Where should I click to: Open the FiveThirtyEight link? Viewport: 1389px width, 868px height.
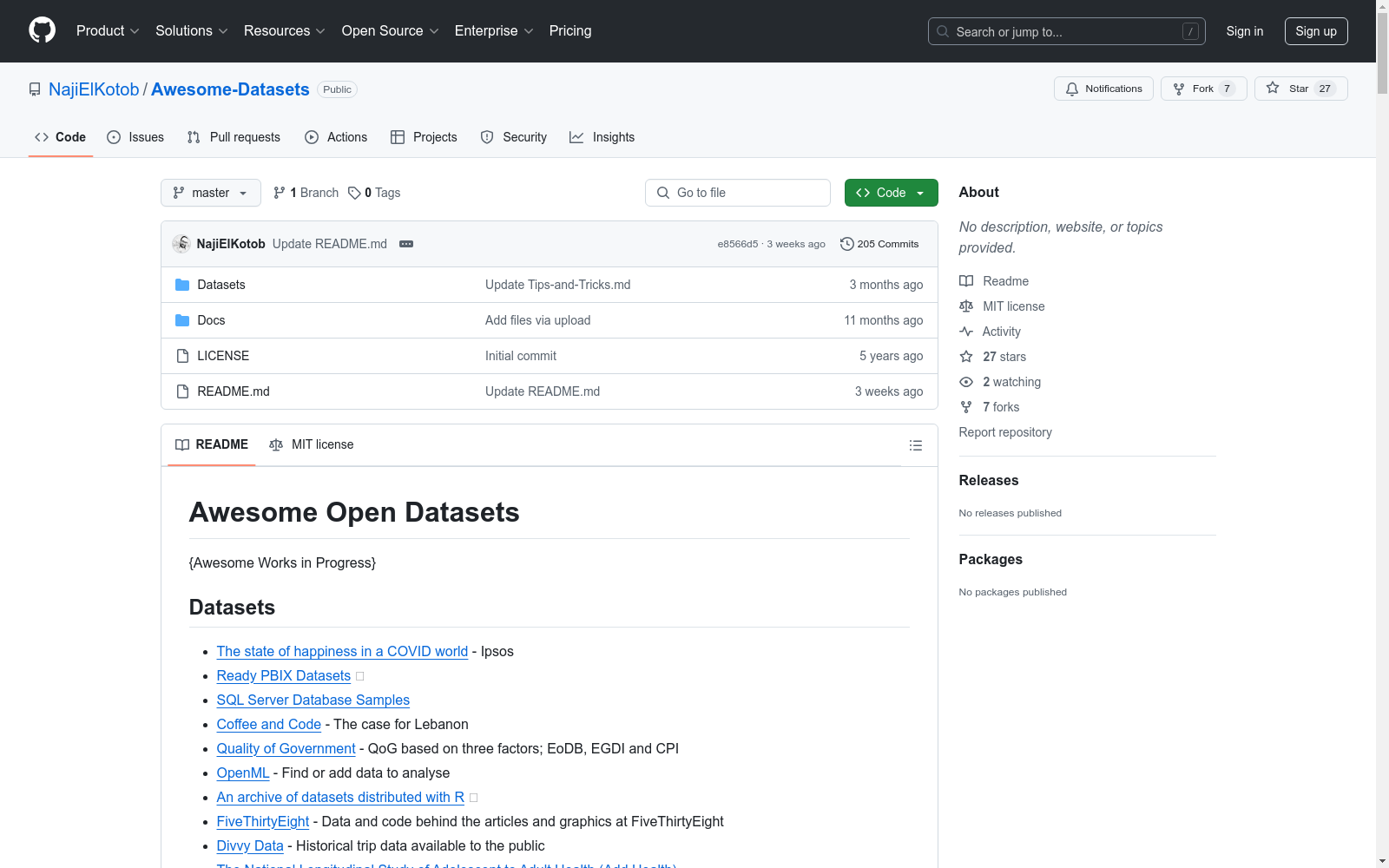pyautogui.click(x=263, y=821)
